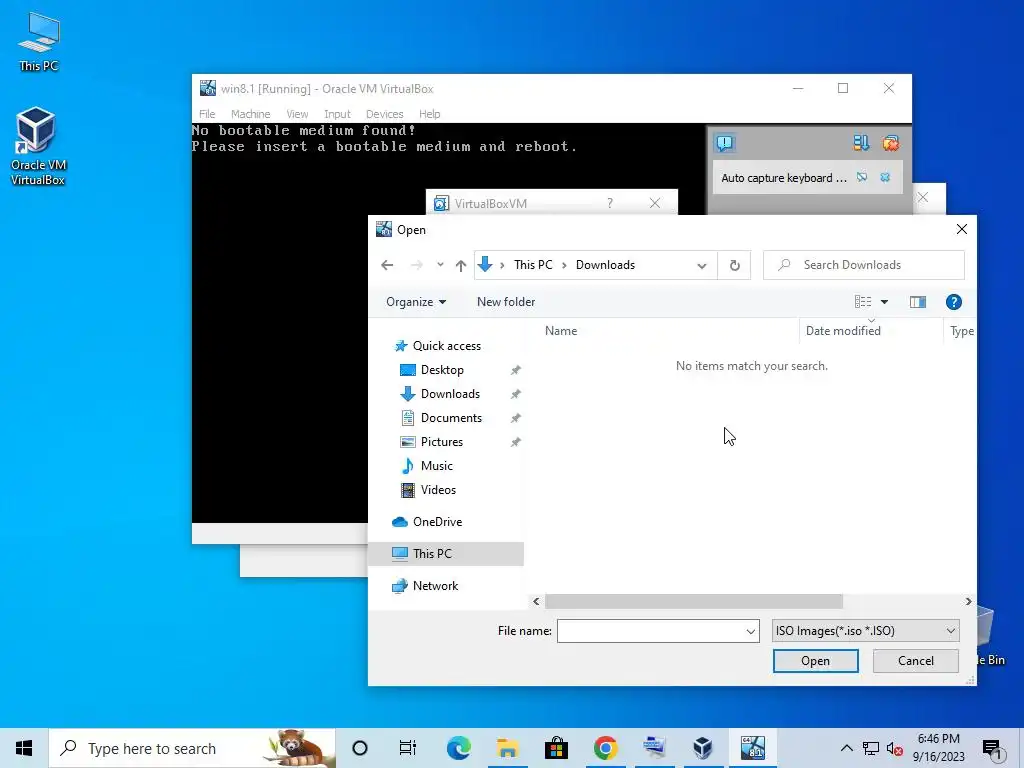
Task: Switch to the win8.1 VM taskbar icon
Action: click(x=752, y=748)
